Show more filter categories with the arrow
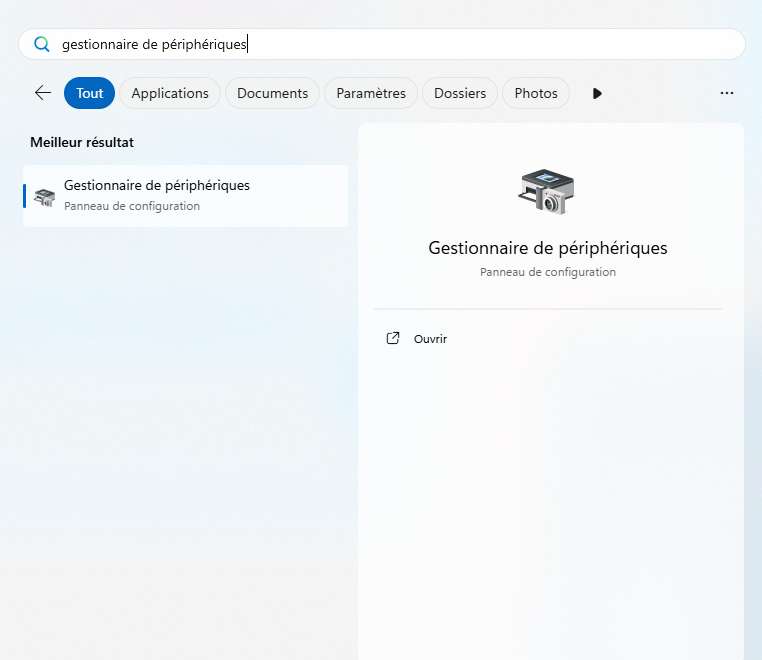 coord(597,93)
